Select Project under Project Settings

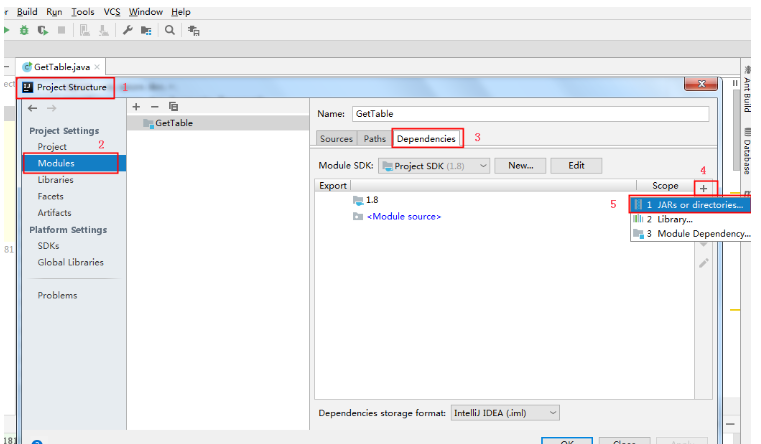52,147
